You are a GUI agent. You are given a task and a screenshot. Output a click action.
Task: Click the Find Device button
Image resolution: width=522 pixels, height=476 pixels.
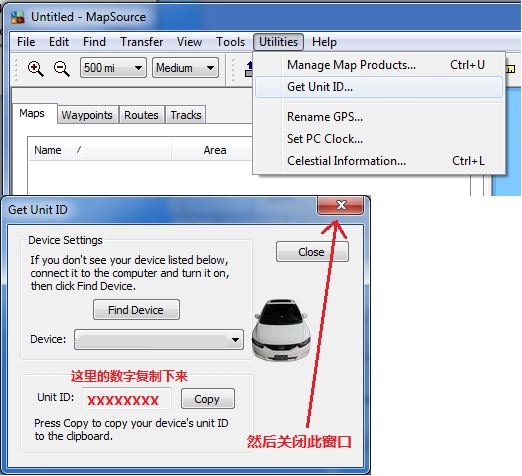click(x=136, y=310)
